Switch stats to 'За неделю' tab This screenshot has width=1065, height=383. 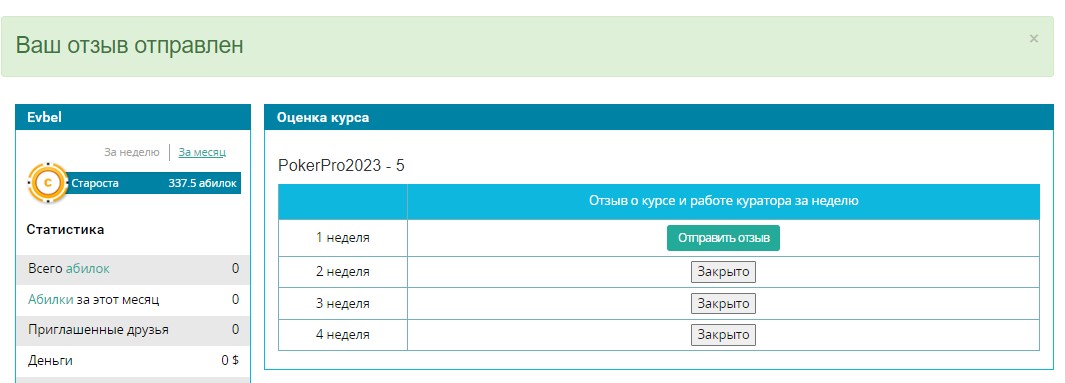(132, 152)
